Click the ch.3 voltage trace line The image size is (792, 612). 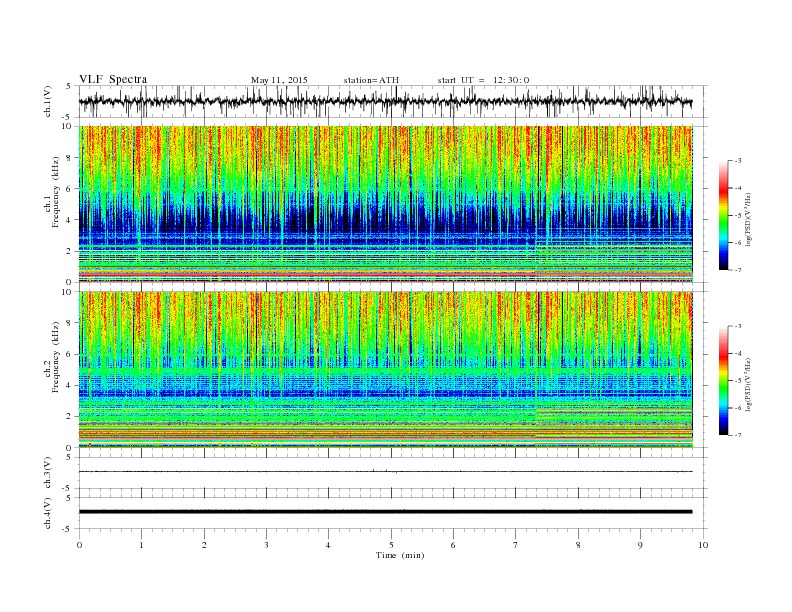pos(385,472)
